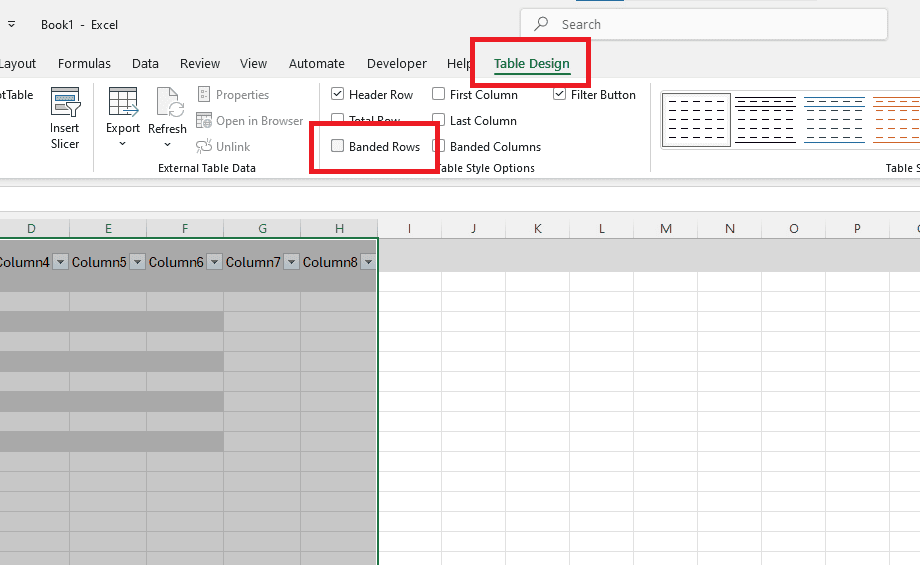Open the Export table icon
The height and width of the screenshot is (565, 920).
(x=123, y=102)
